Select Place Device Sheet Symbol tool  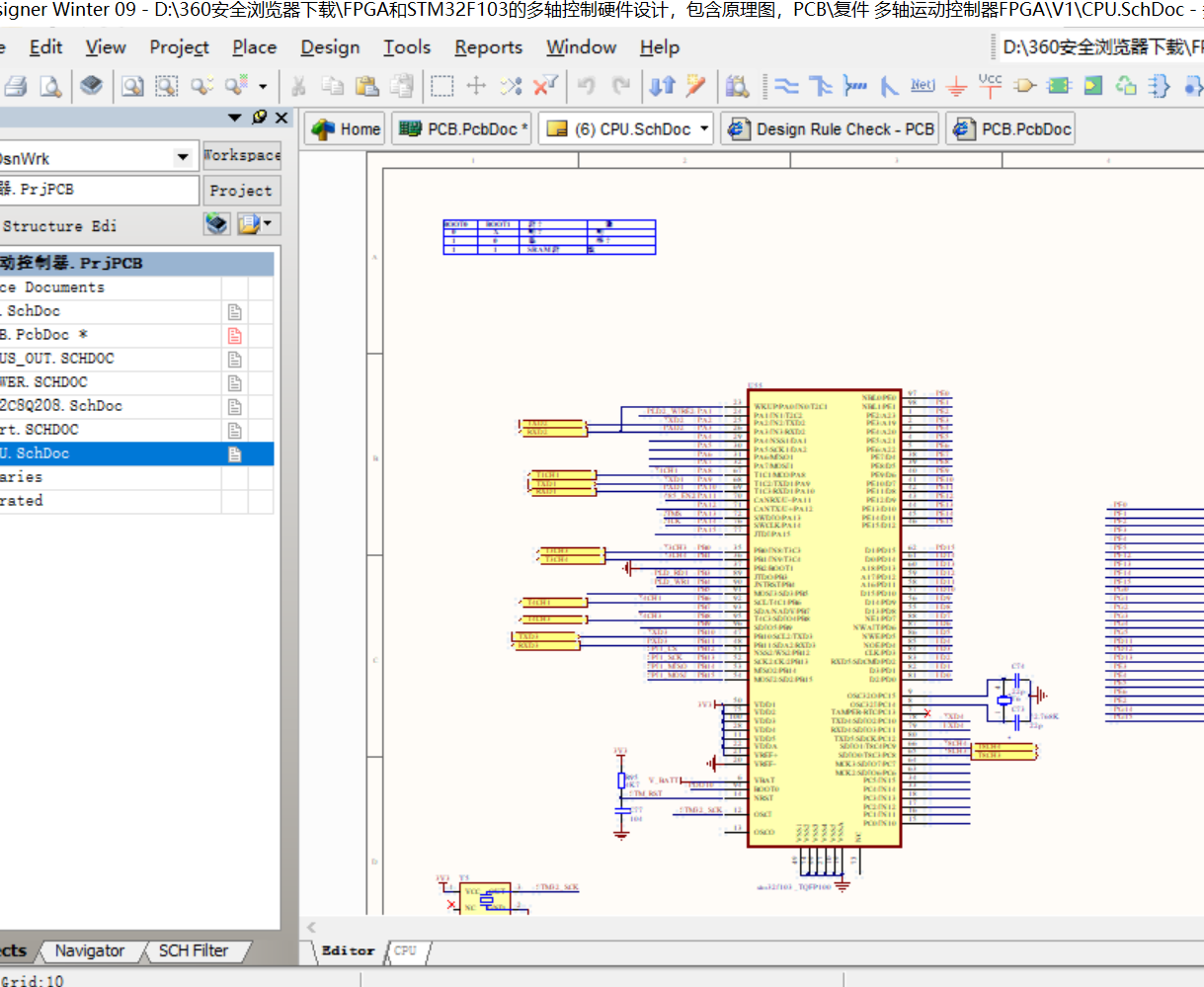coord(1126,87)
